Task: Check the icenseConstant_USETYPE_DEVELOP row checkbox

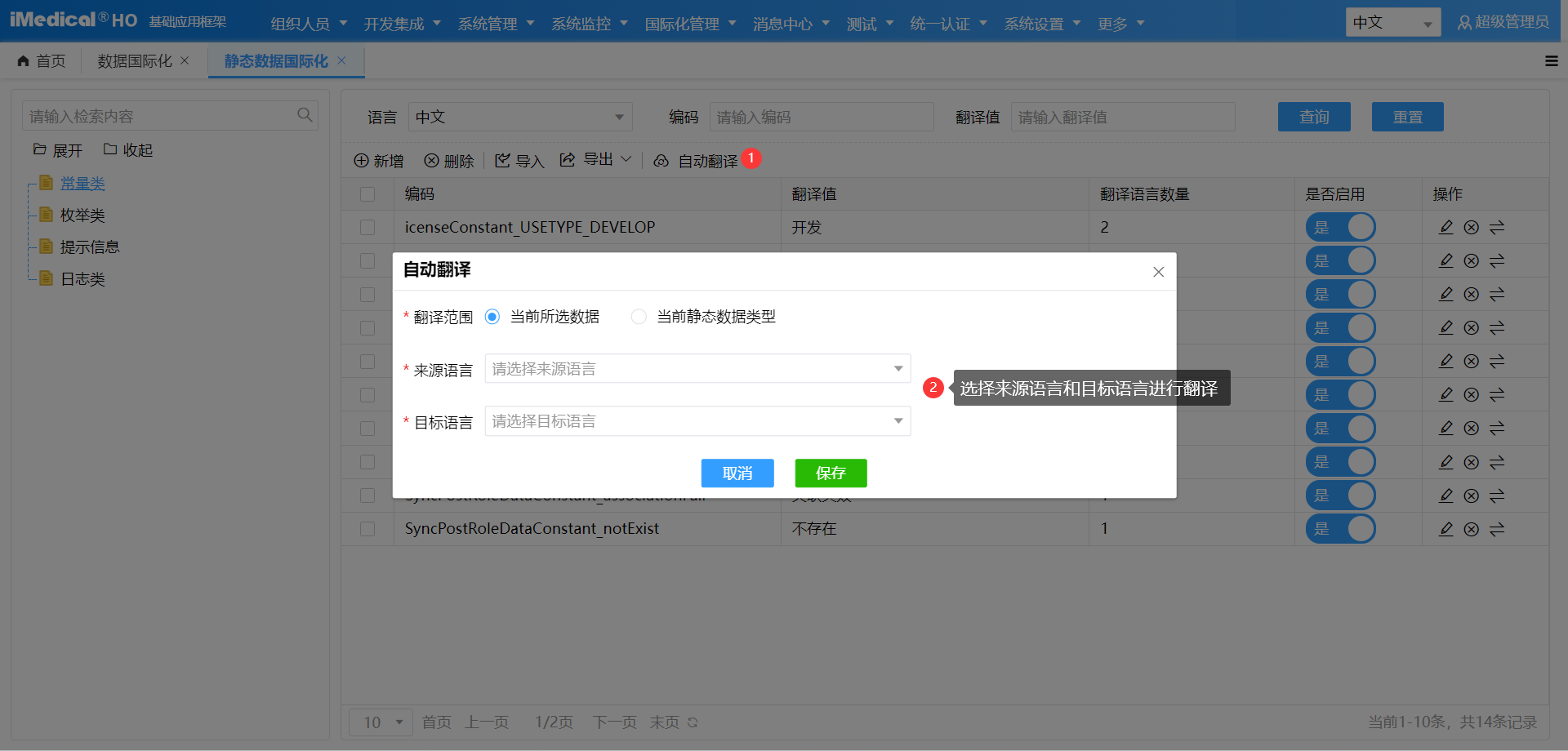Action: click(x=367, y=227)
